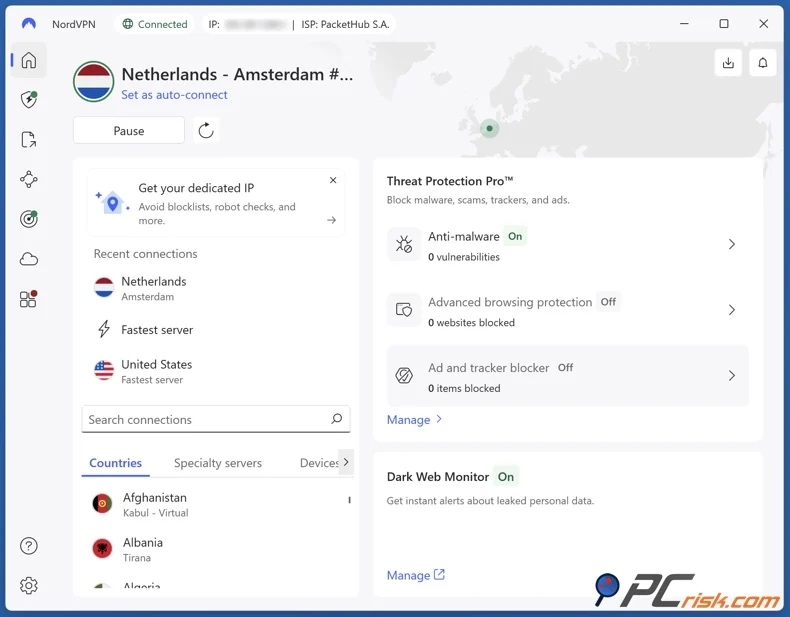Click the Advanced browsing protection icon
Viewport: 790px width, 617px height.
pos(404,310)
